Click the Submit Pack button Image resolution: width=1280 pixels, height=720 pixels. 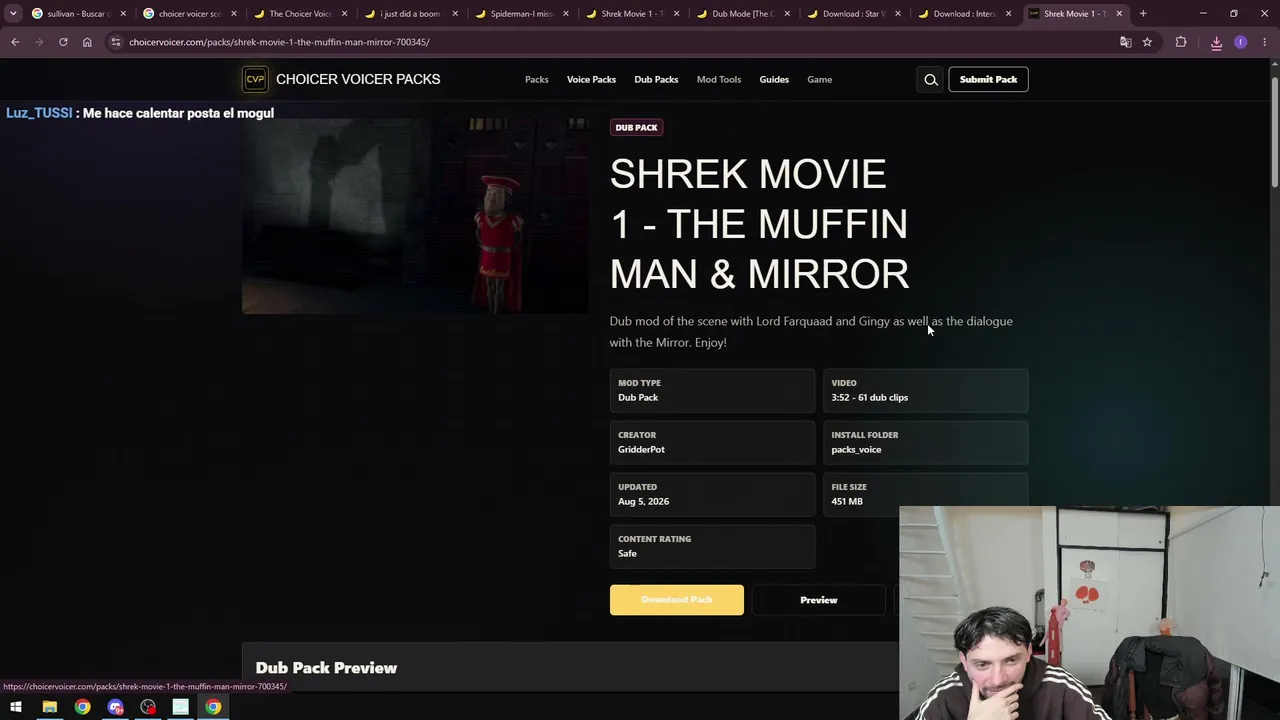click(x=988, y=80)
